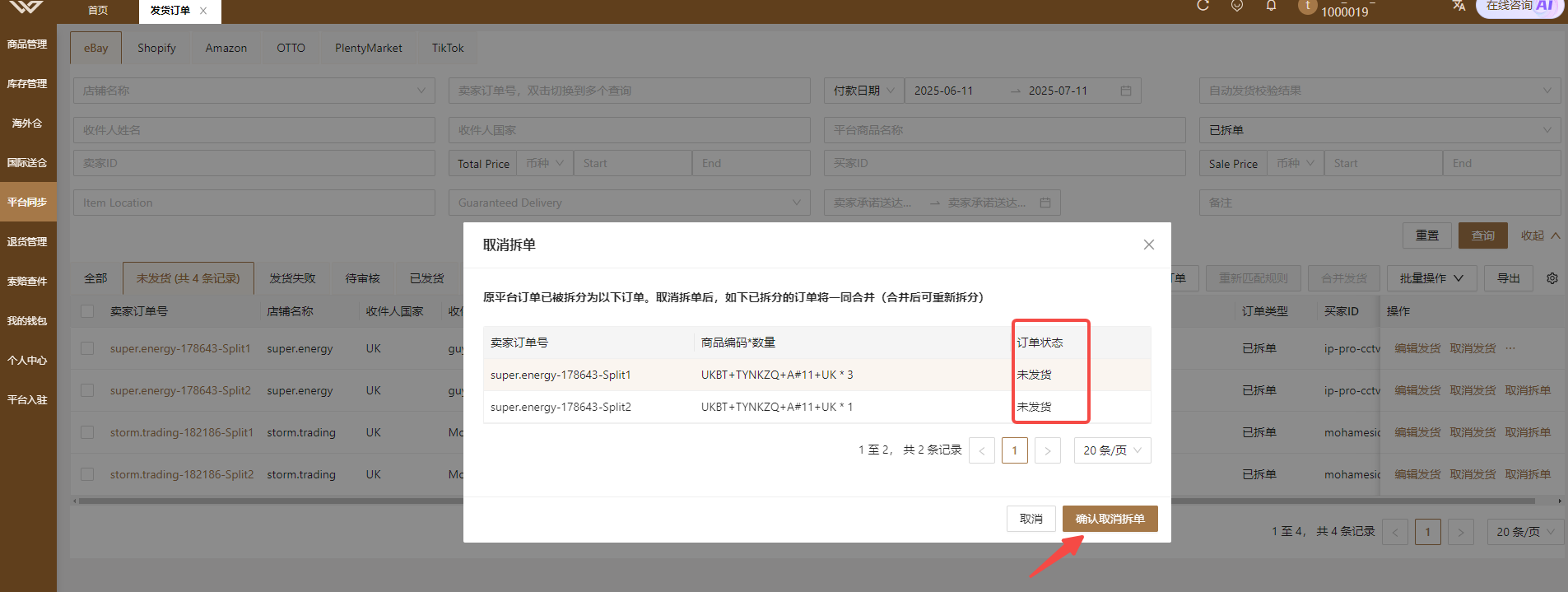Click the 备注 input field
The image size is (1568, 592).
coord(1380,203)
